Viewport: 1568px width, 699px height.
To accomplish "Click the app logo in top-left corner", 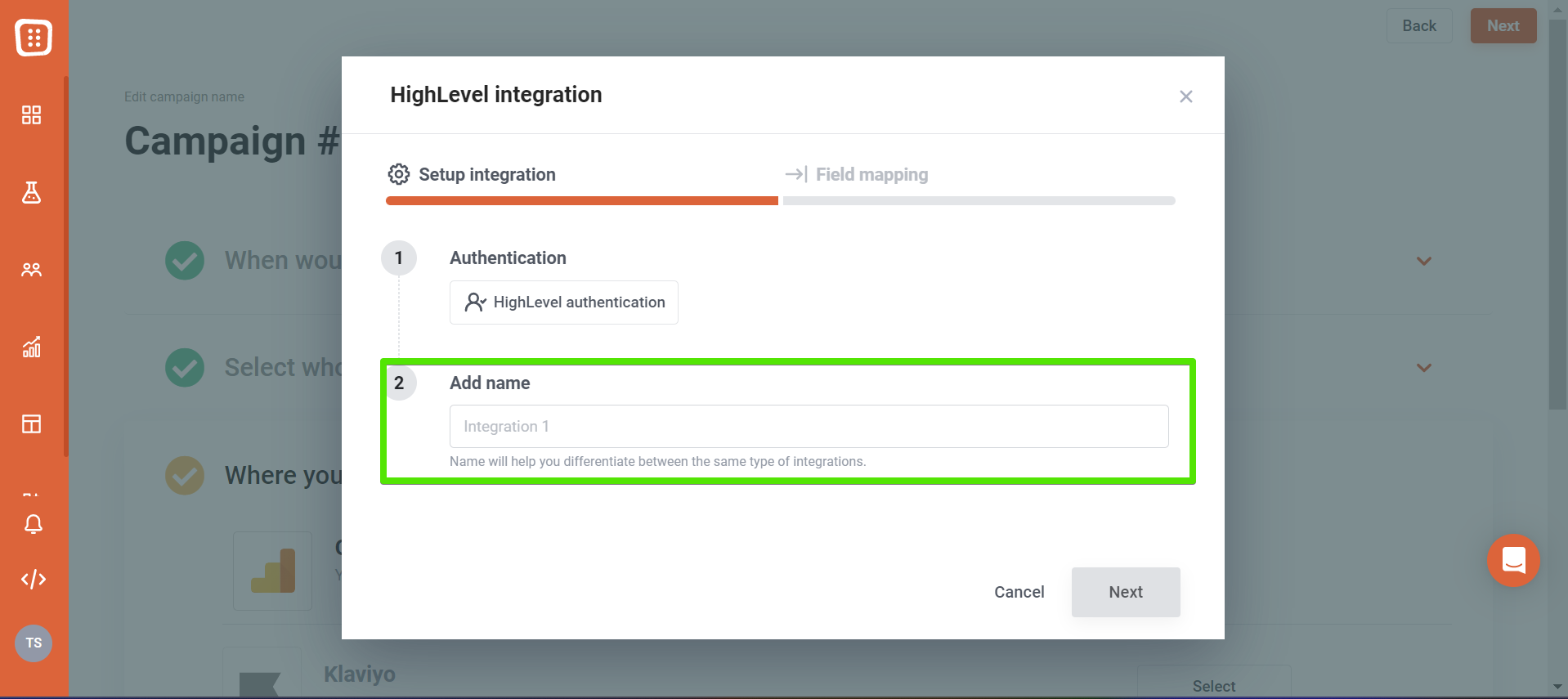I will (34, 38).
